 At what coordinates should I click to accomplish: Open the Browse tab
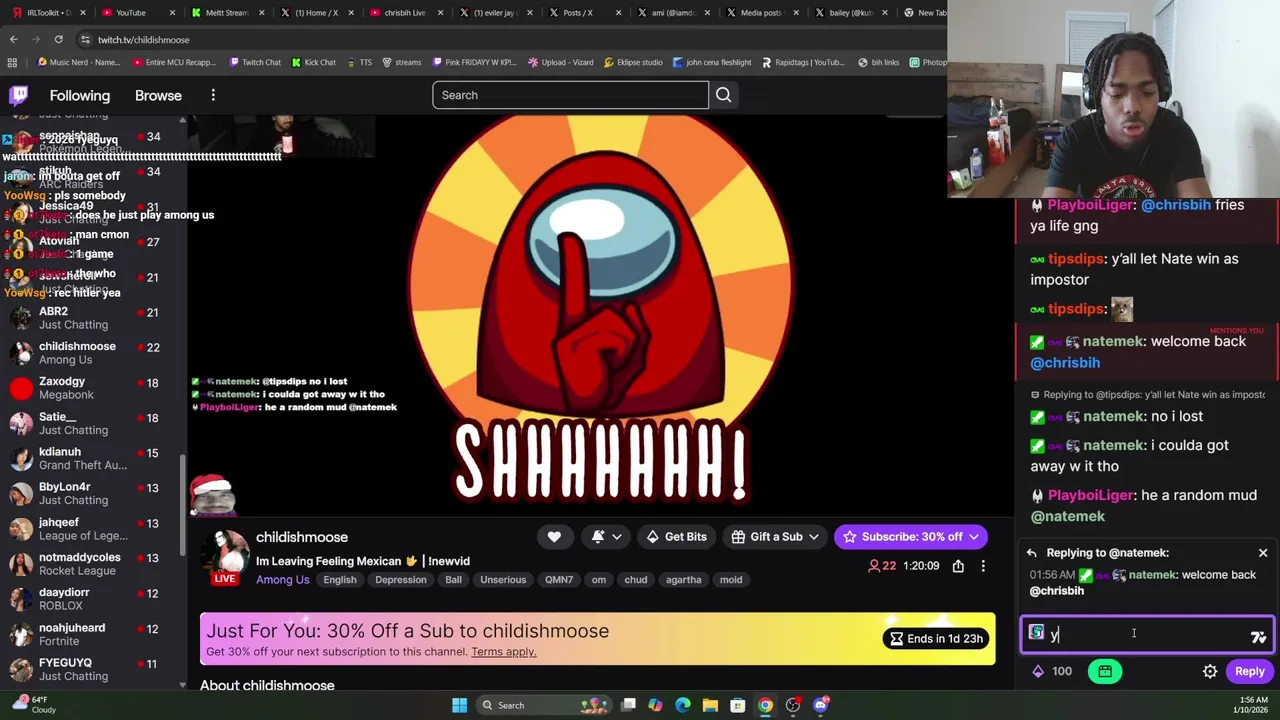click(158, 95)
